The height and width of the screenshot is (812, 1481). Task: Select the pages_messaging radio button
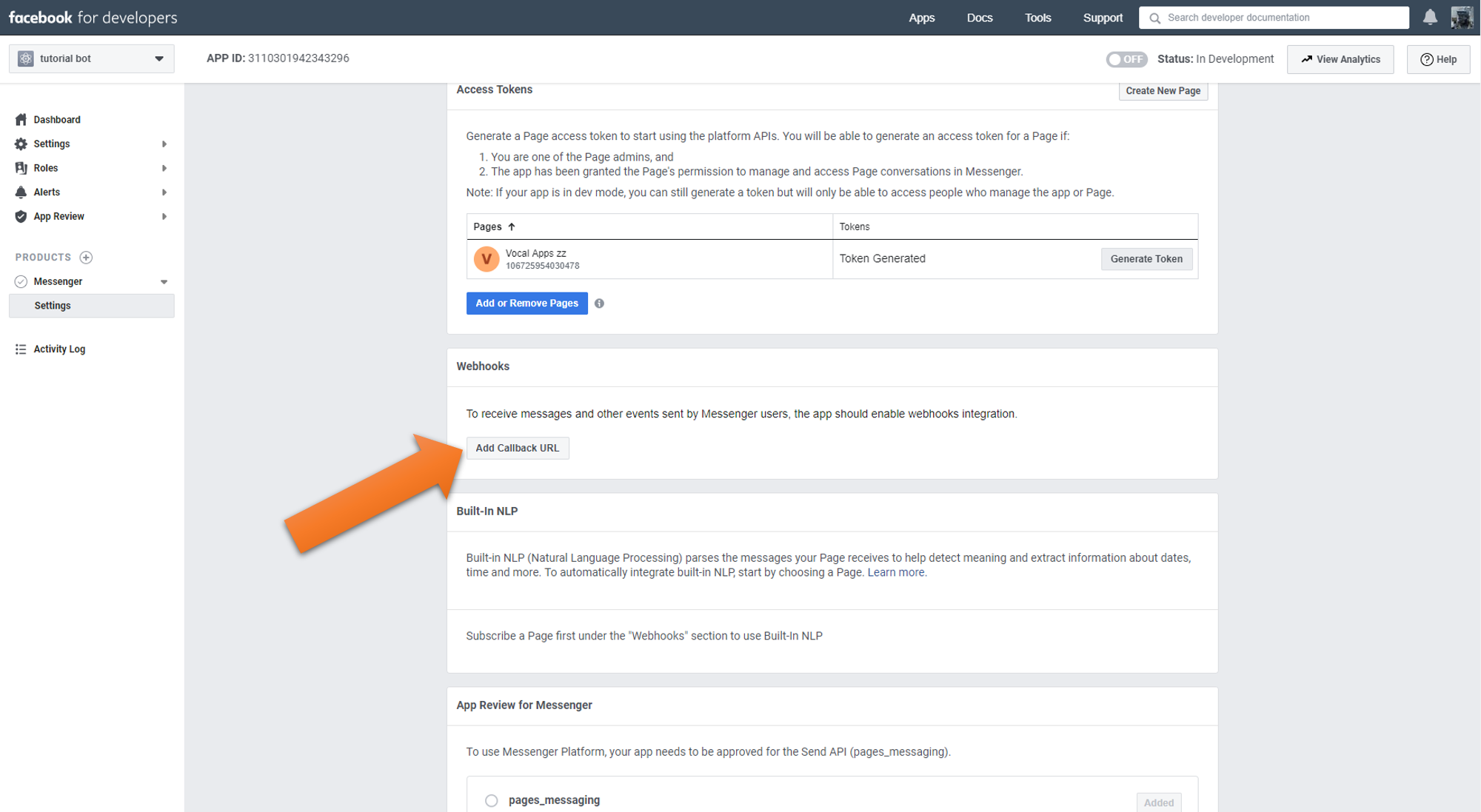492,800
